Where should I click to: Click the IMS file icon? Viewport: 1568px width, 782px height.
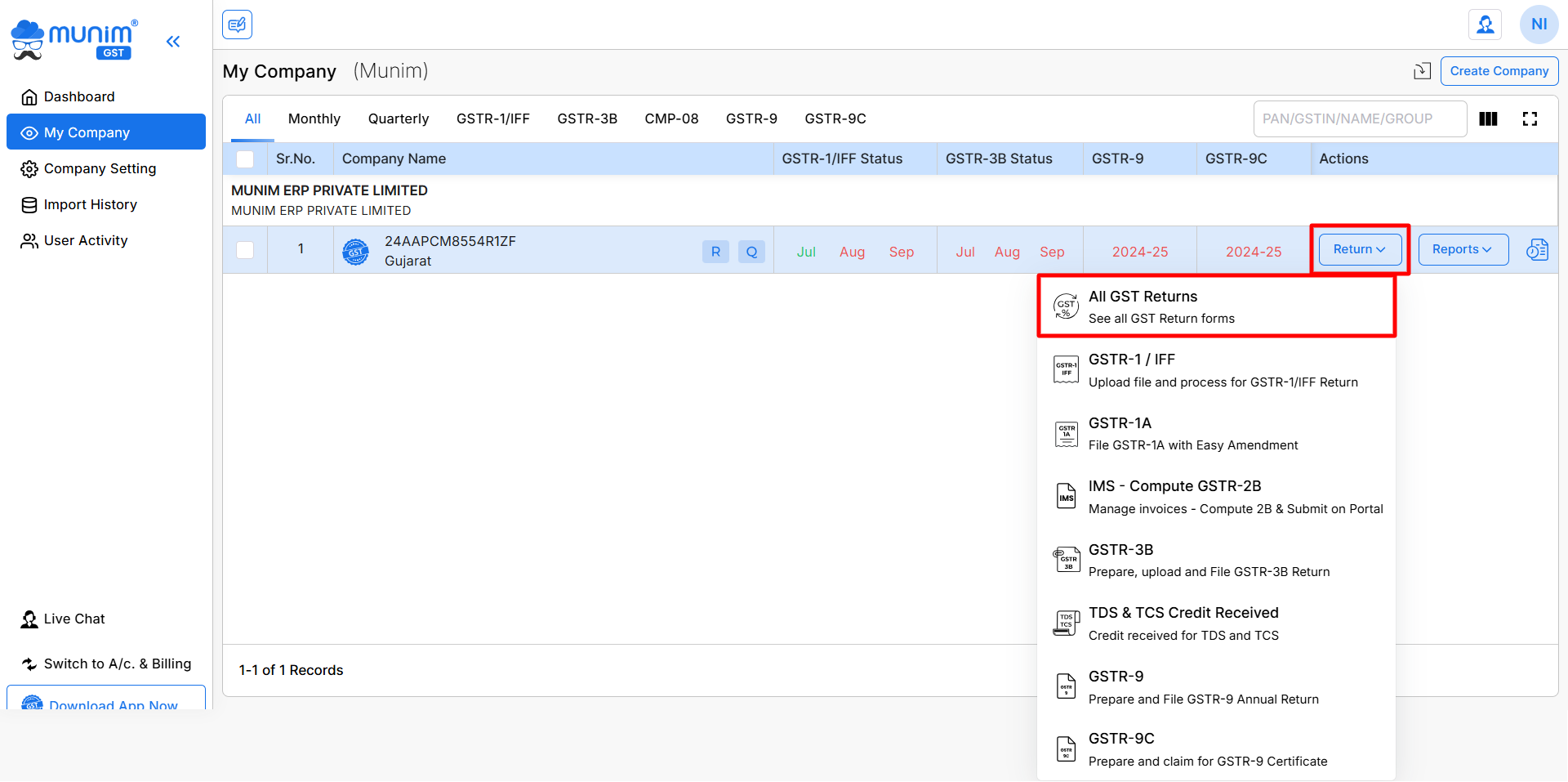1067,497
